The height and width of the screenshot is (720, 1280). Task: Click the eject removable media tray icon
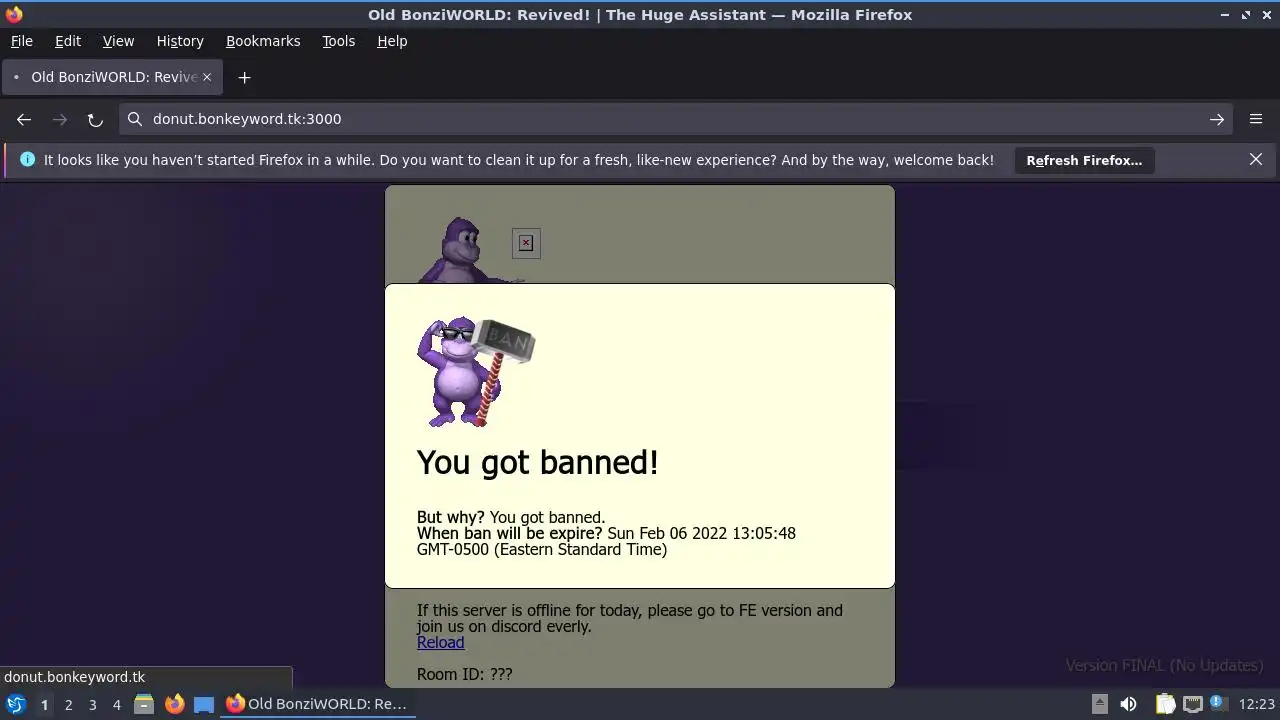1099,704
